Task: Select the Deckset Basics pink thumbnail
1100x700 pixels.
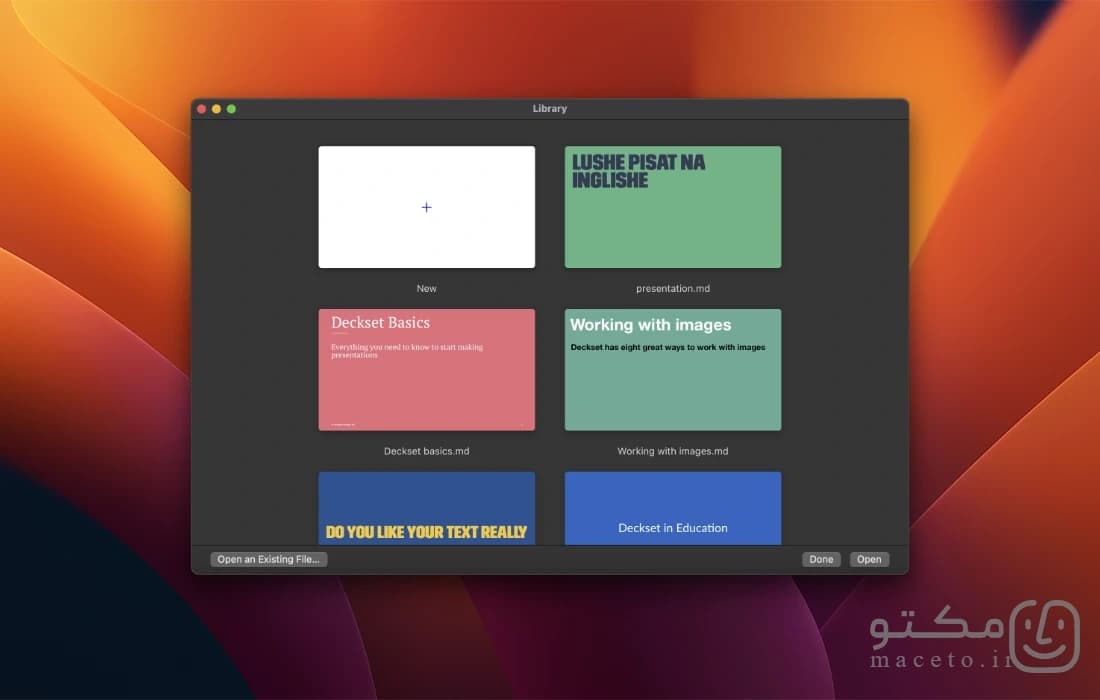Action: tap(427, 370)
